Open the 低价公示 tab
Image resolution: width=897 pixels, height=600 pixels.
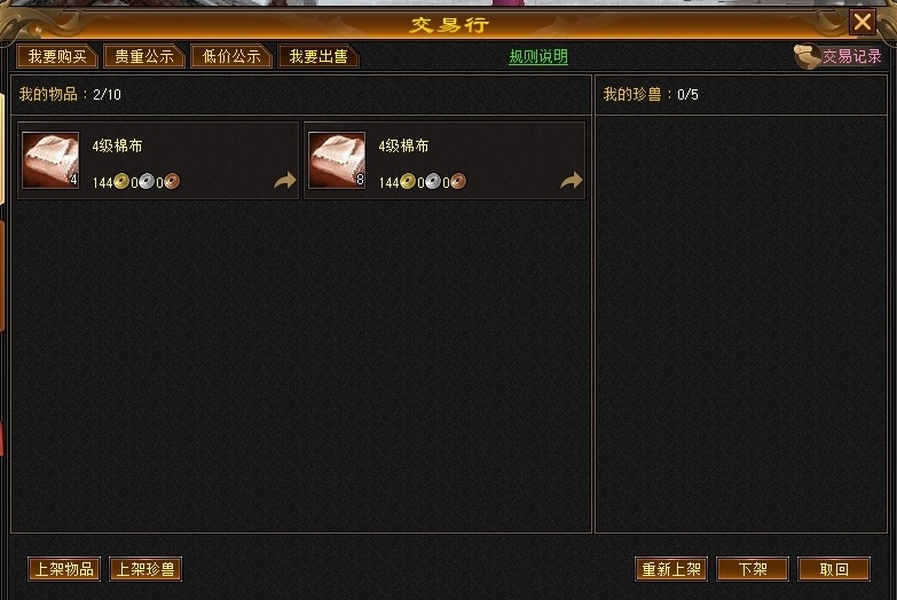pyautogui.click(x=231, y=56)
